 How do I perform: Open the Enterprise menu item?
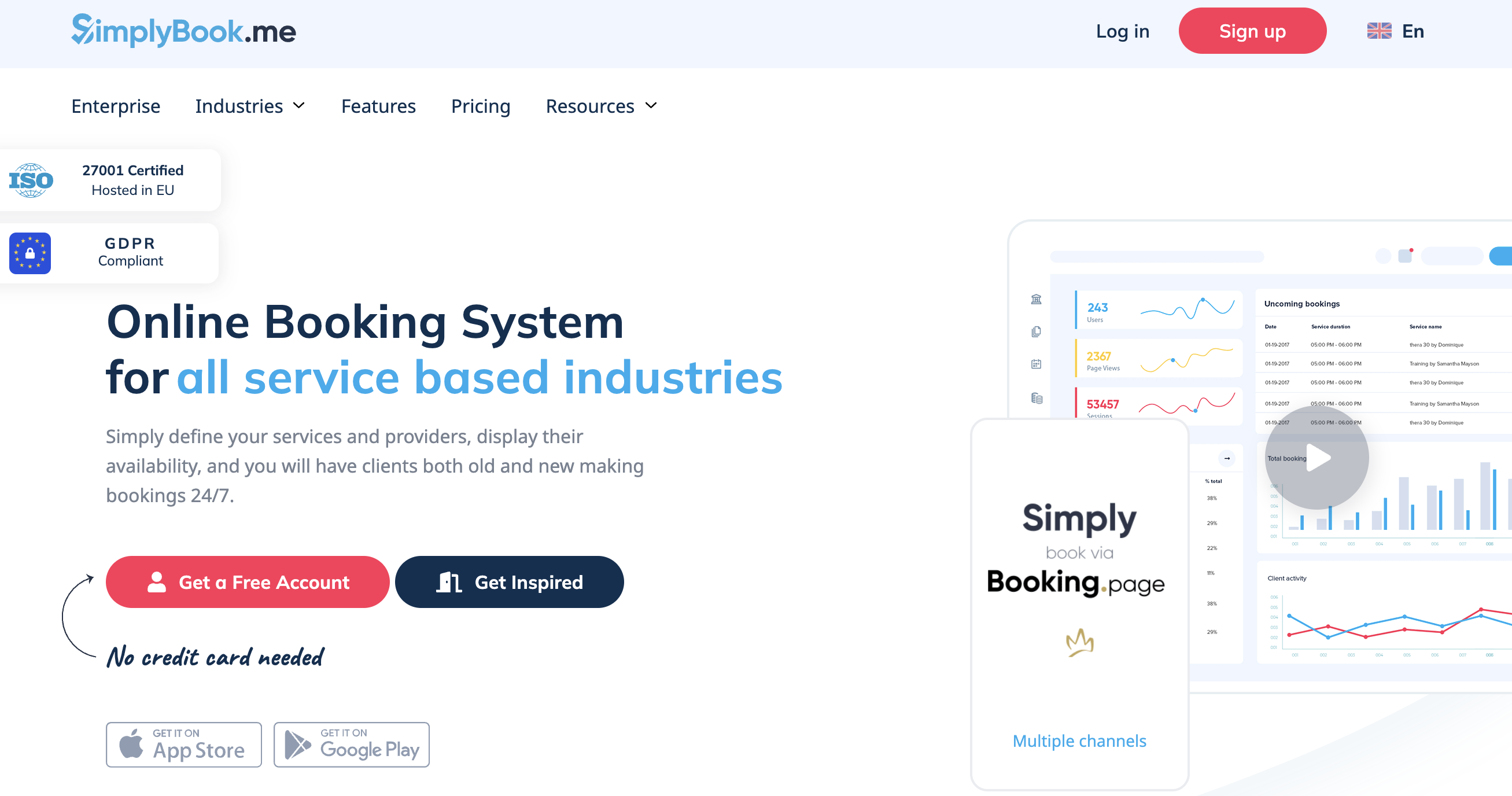(x=116, y=106)
